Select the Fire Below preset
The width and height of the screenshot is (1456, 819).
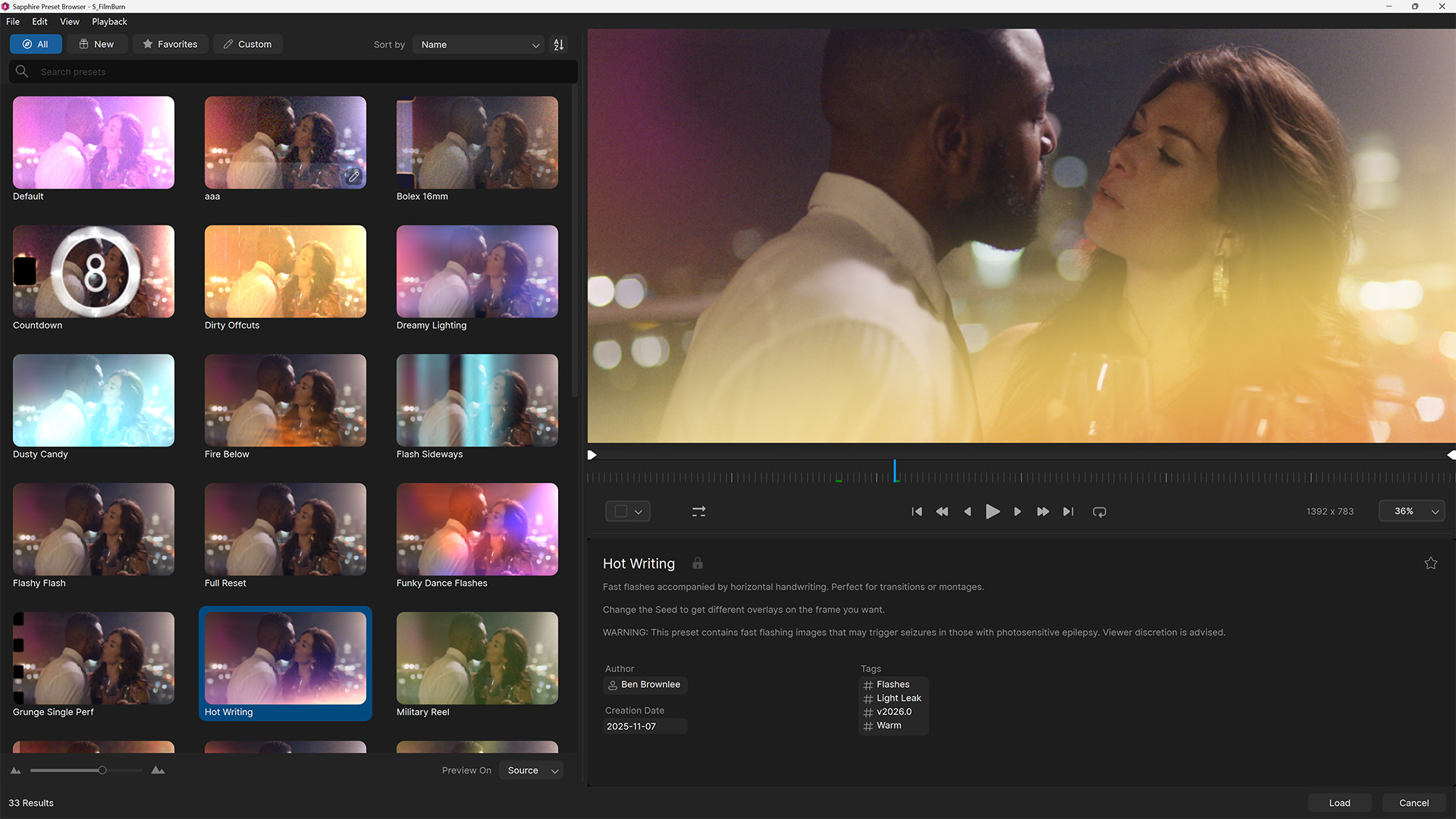(x=285, y=400)
